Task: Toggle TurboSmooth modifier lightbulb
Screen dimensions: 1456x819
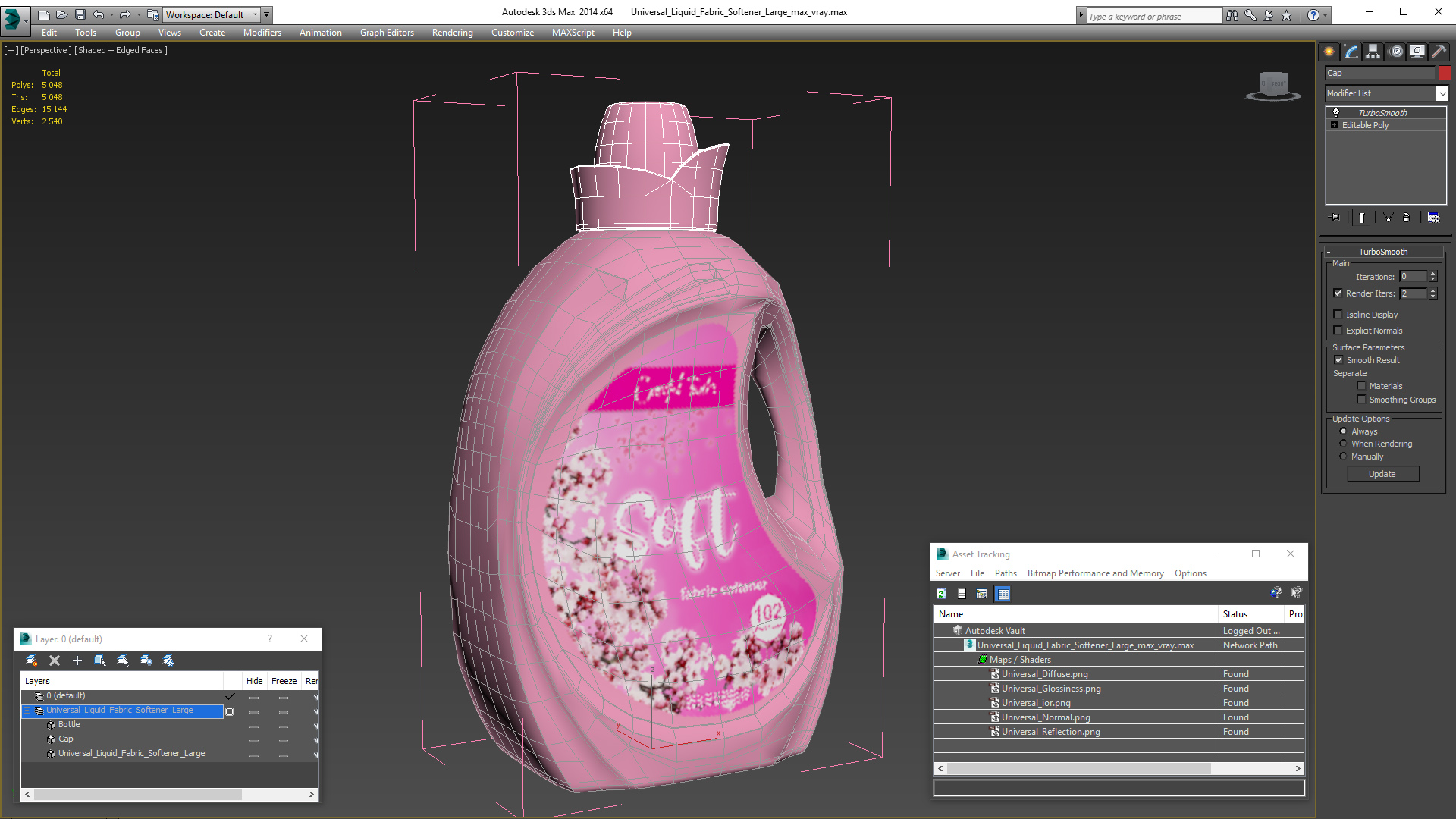Action: coord(1336,112)
